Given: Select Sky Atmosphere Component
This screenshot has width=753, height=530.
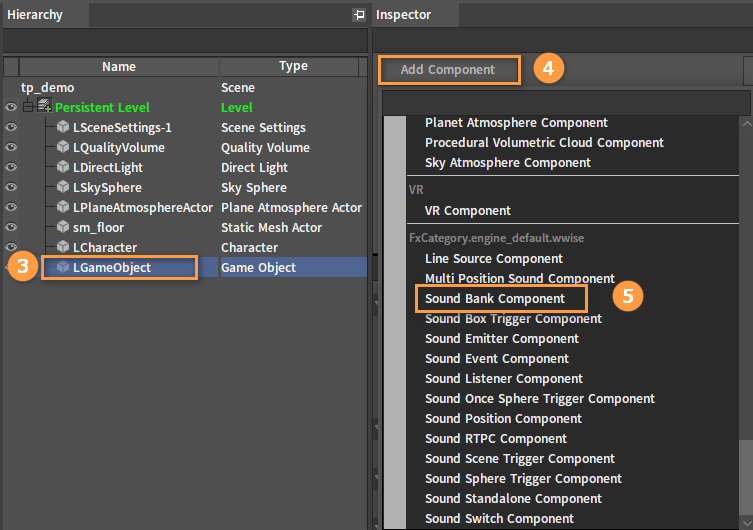Looking at the screenshot, I should [x=508, y=163].
